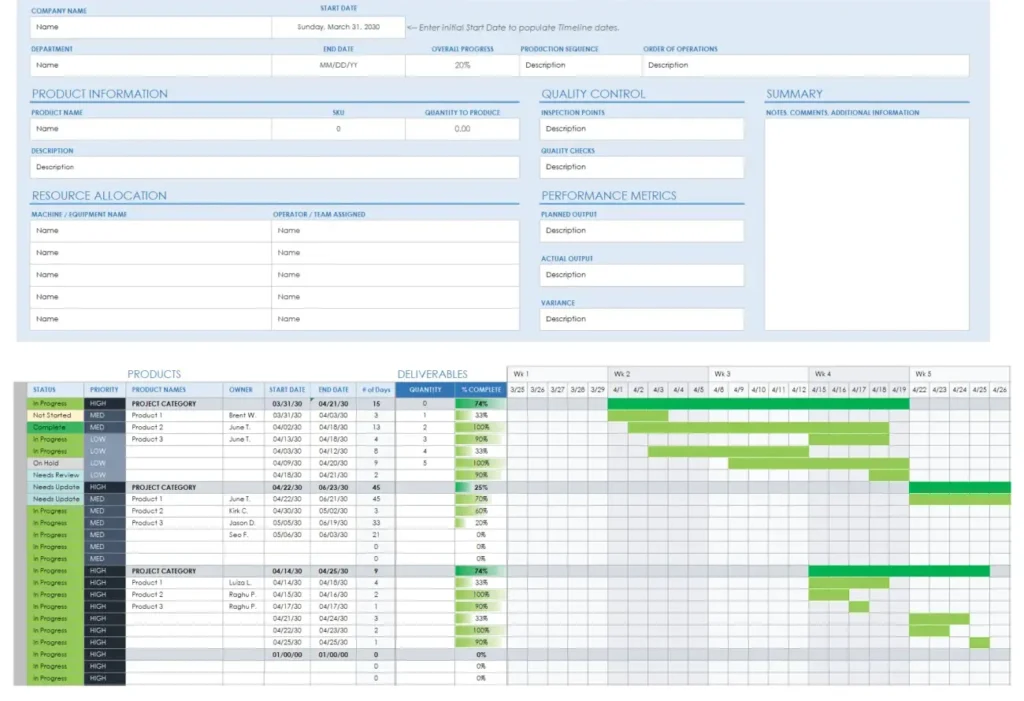Select the 'Needs Review' status cell
Screen dimensions: 1024x701
[56, 475]
